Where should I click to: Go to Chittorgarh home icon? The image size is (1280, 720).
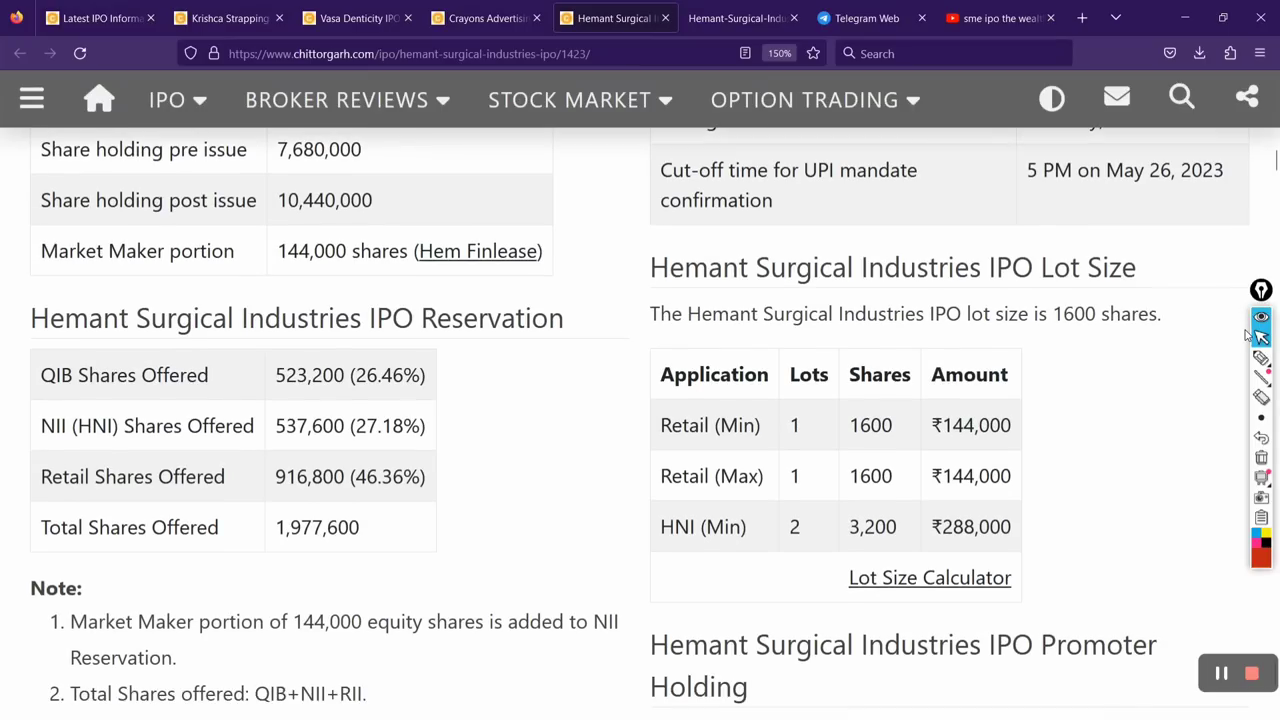tap(99, 98)
